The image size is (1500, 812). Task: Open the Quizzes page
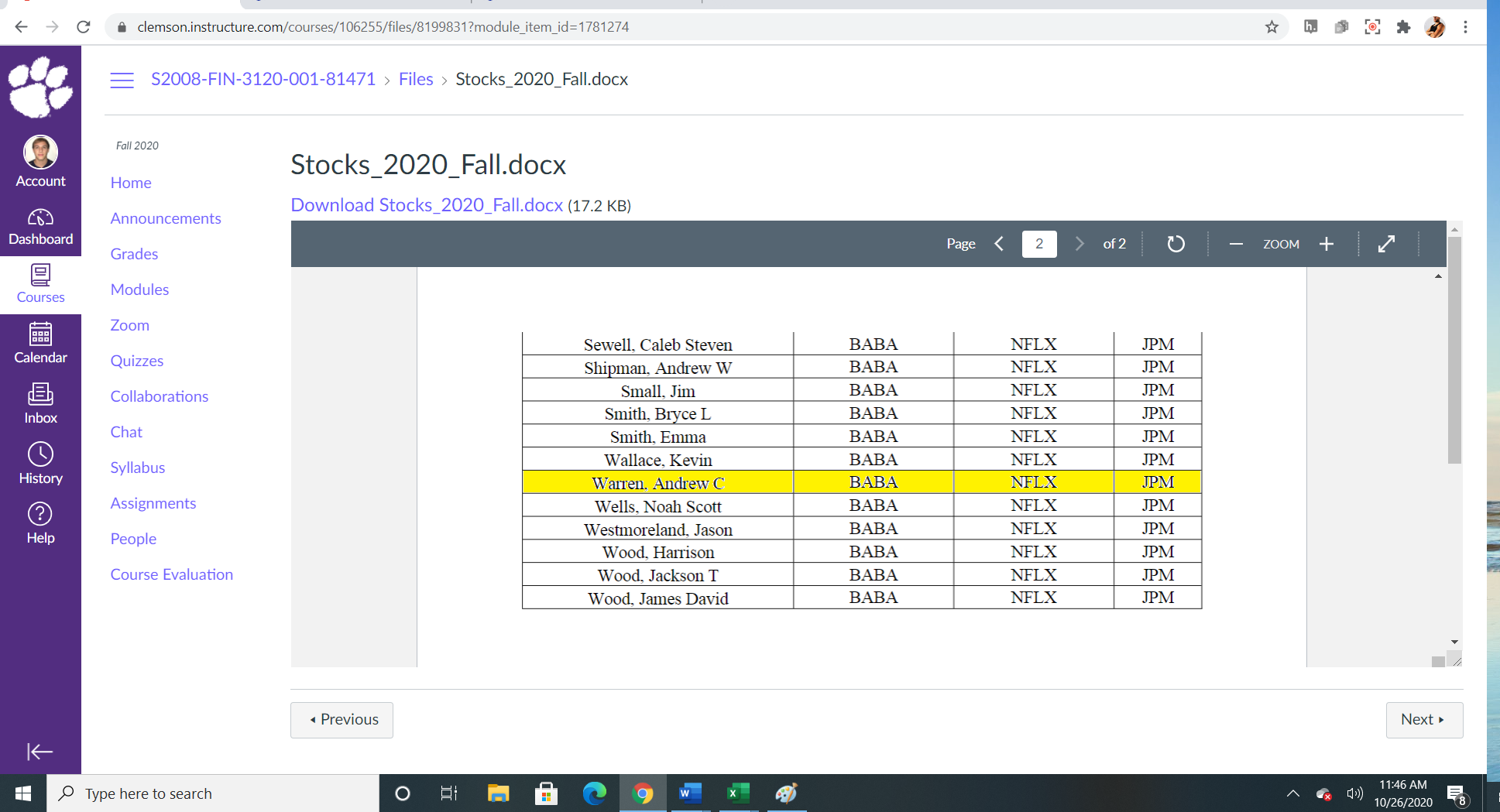tap(136, 361)
